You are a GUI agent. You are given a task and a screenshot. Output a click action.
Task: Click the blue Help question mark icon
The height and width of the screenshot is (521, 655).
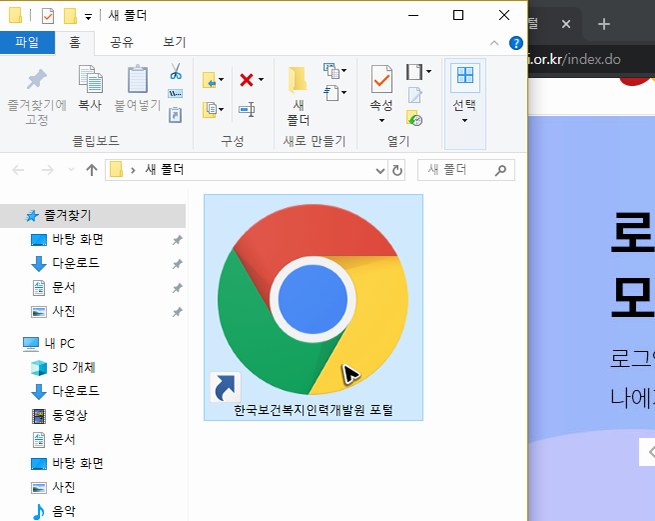coord(516,43)
